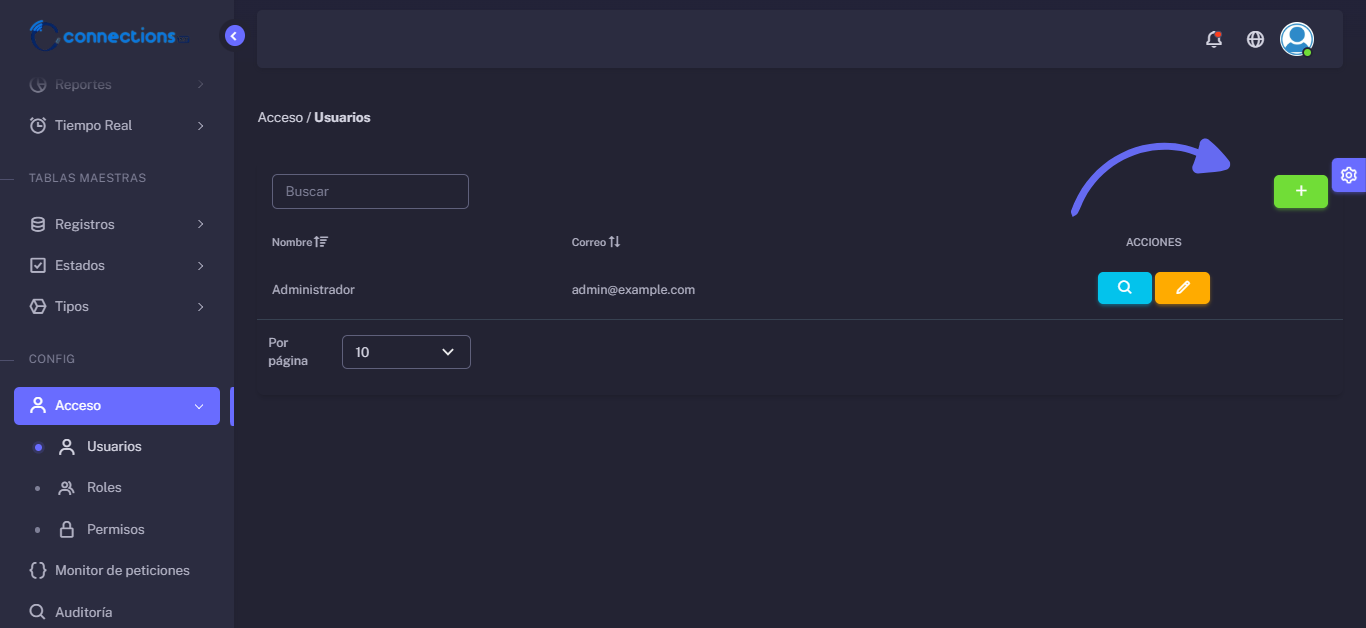Sort by Correo column arrows
This screenshot has width=1366, height=628.
coord(615,242)
